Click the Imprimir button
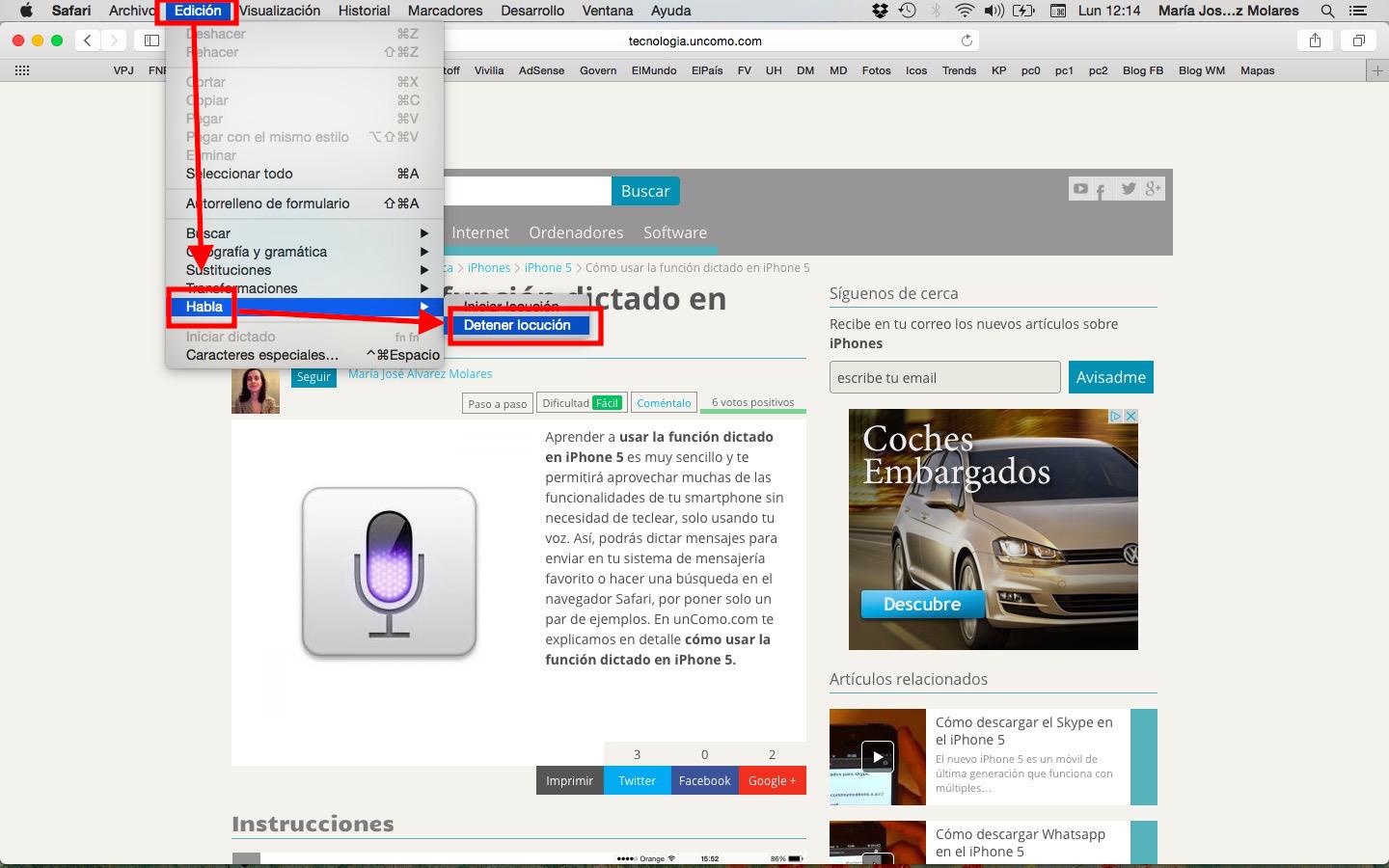Image resolution: width=1389 pixels, height=868 pixels. 569,780
